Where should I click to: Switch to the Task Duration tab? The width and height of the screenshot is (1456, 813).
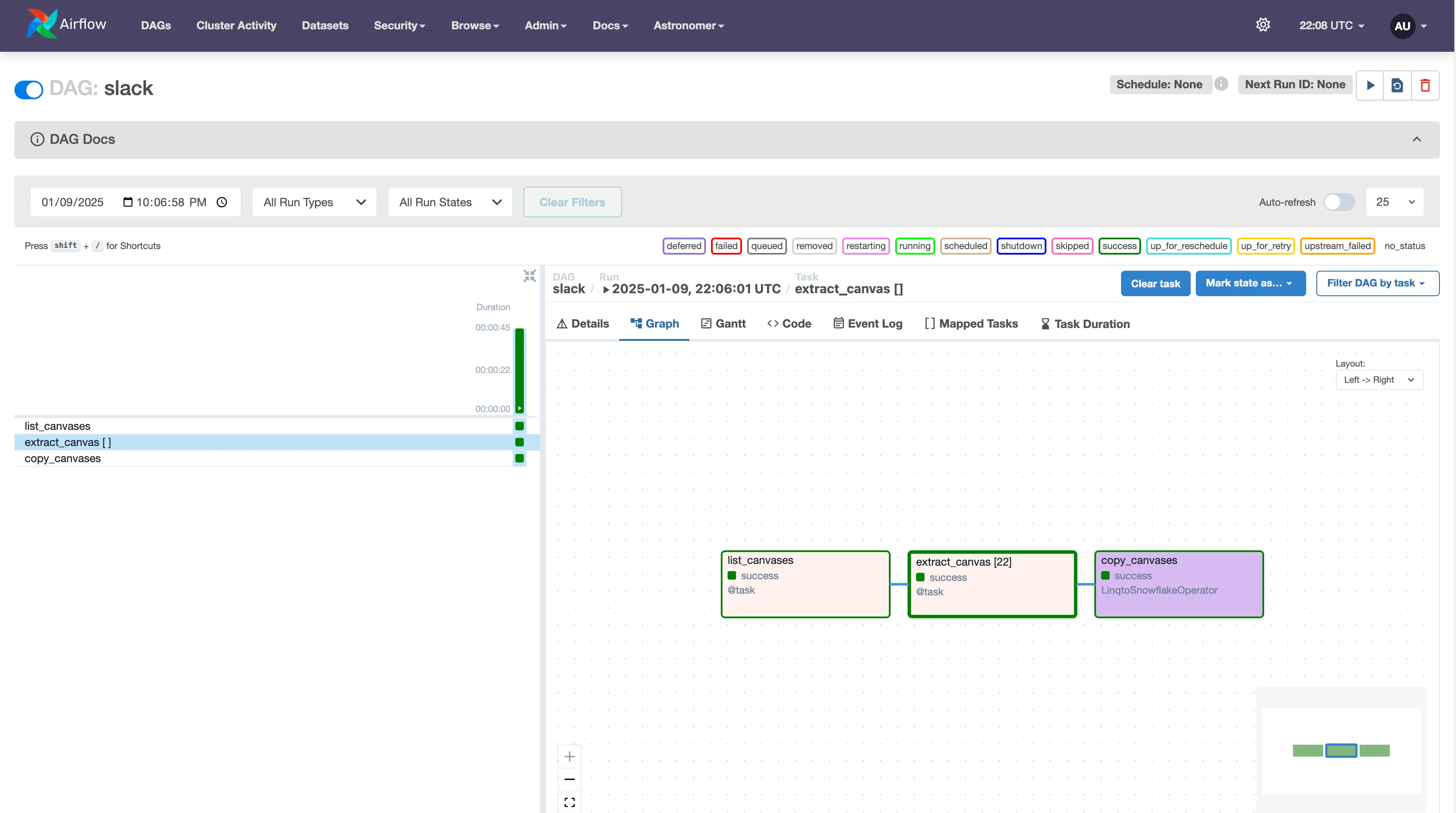[1085, 324]
